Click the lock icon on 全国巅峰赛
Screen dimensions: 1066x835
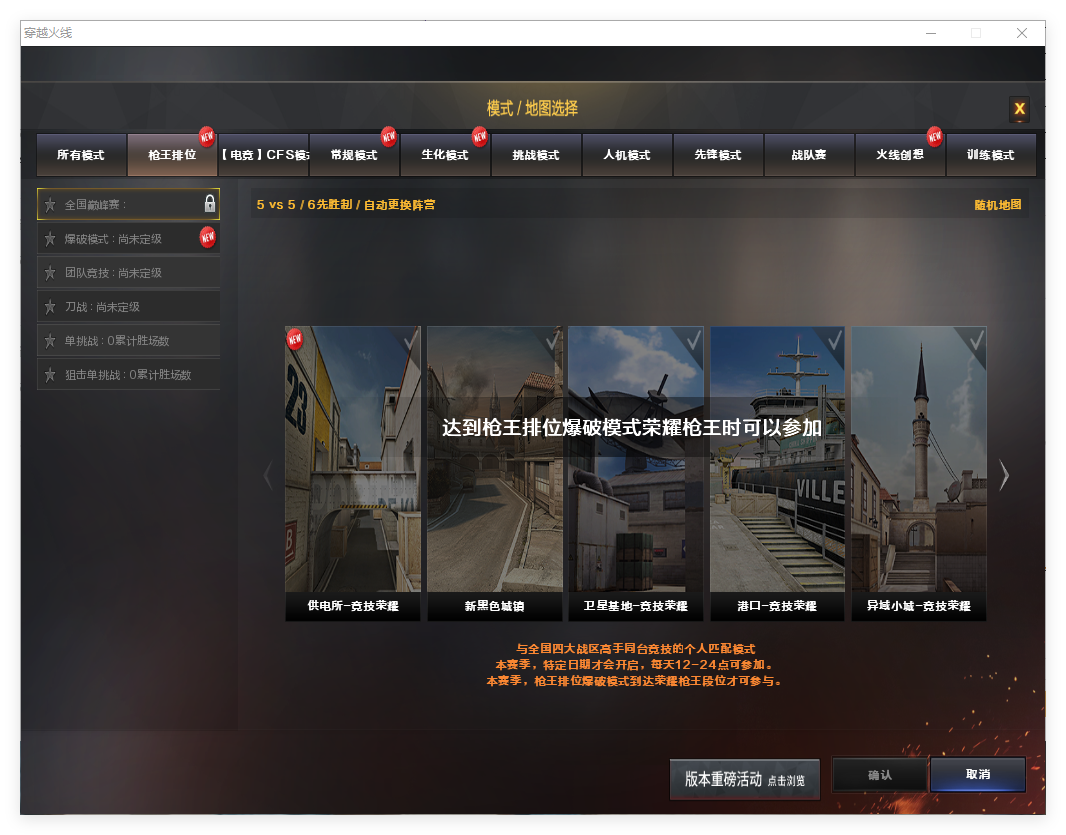coord(209,203)
